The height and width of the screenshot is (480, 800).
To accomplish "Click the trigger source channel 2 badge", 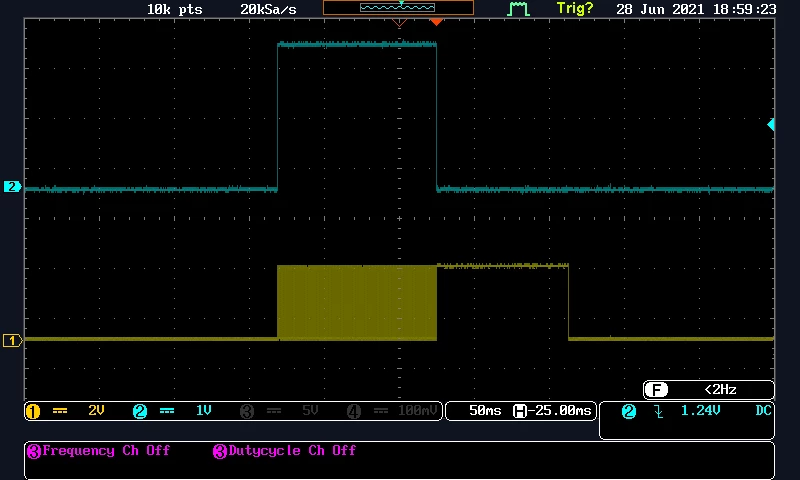I will click(x=629, y=411).
